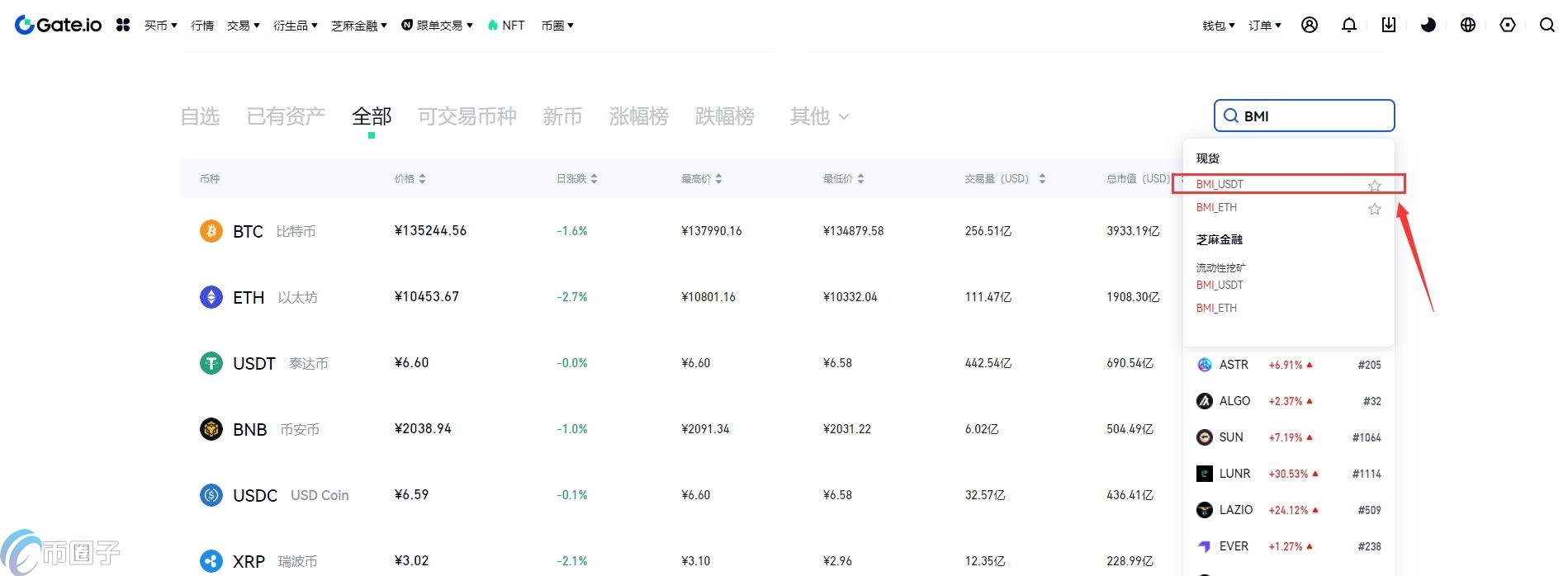Click the header search magnifier icon

1547,25
